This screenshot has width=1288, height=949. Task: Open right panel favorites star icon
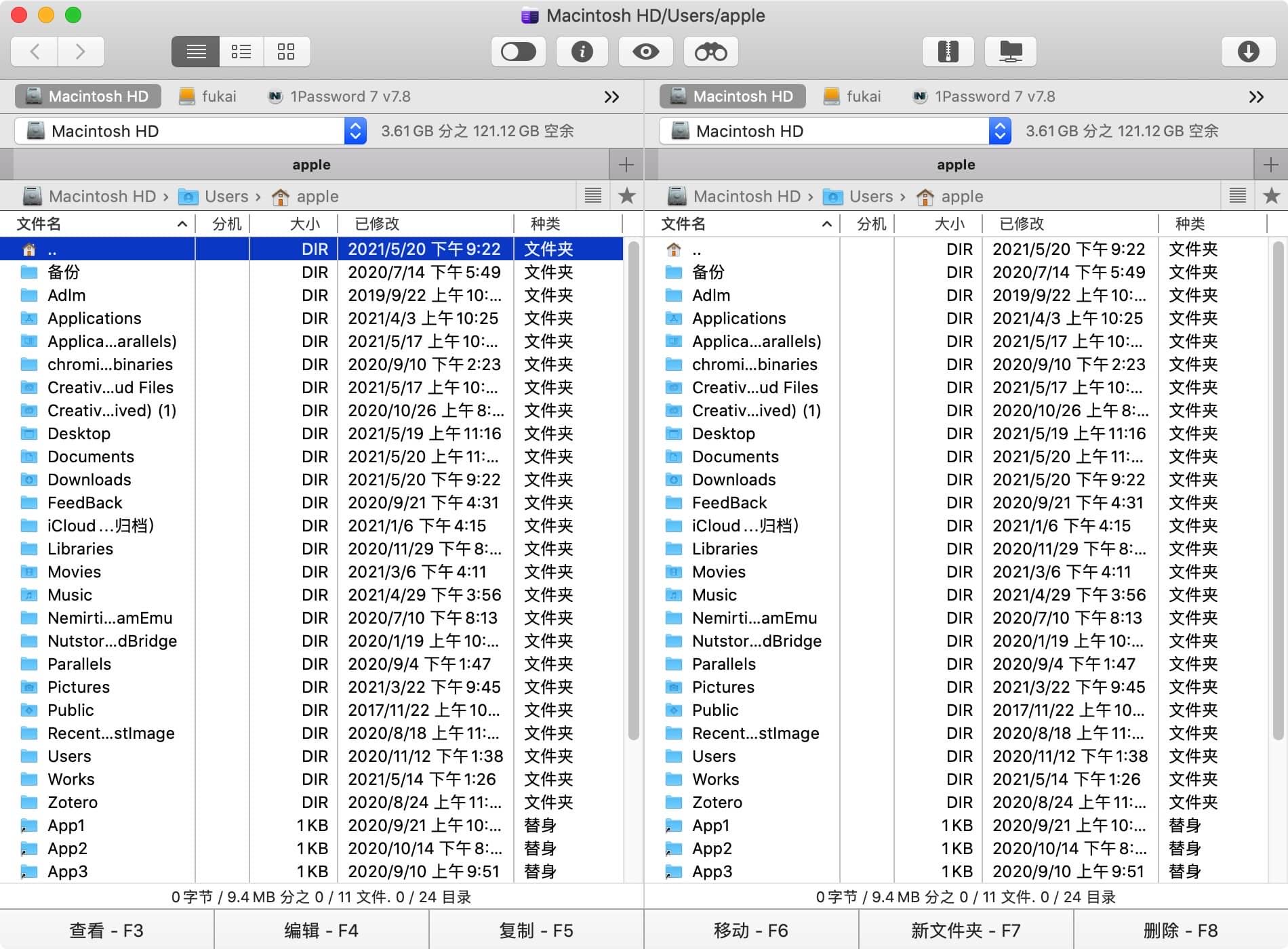[x=1272, y=196]
